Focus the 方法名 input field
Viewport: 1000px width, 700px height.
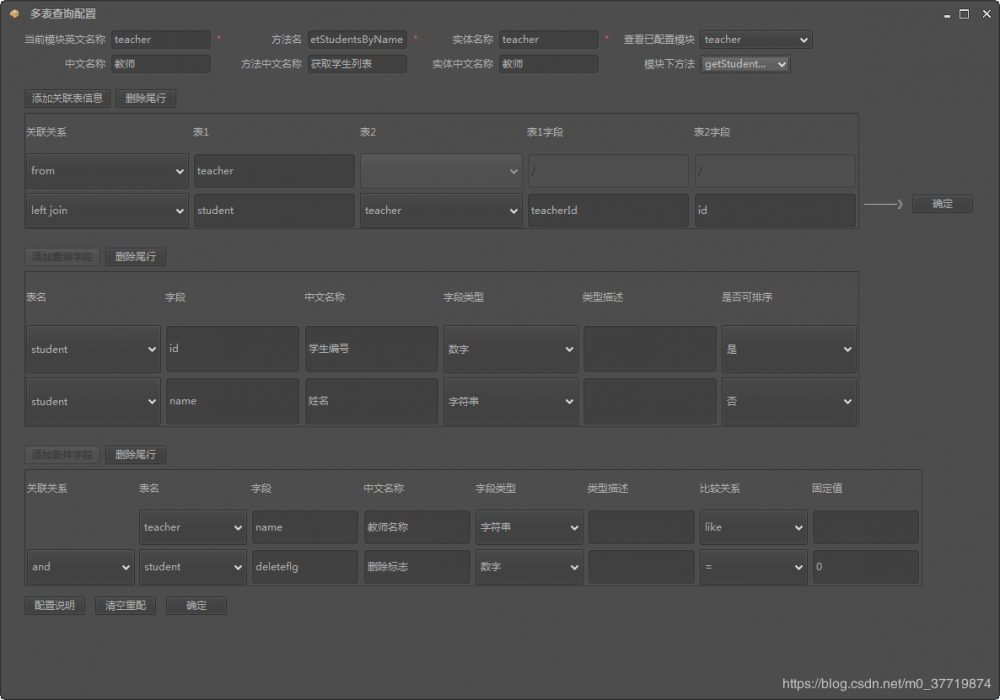click(357, 40)
